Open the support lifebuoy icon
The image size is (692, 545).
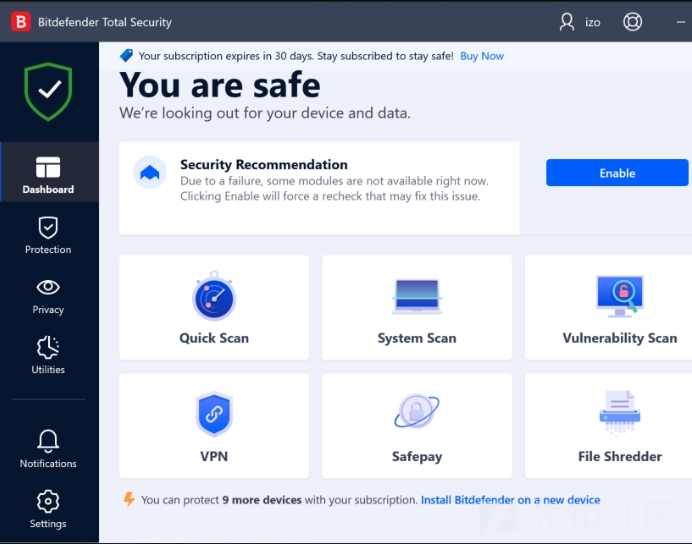632,22
